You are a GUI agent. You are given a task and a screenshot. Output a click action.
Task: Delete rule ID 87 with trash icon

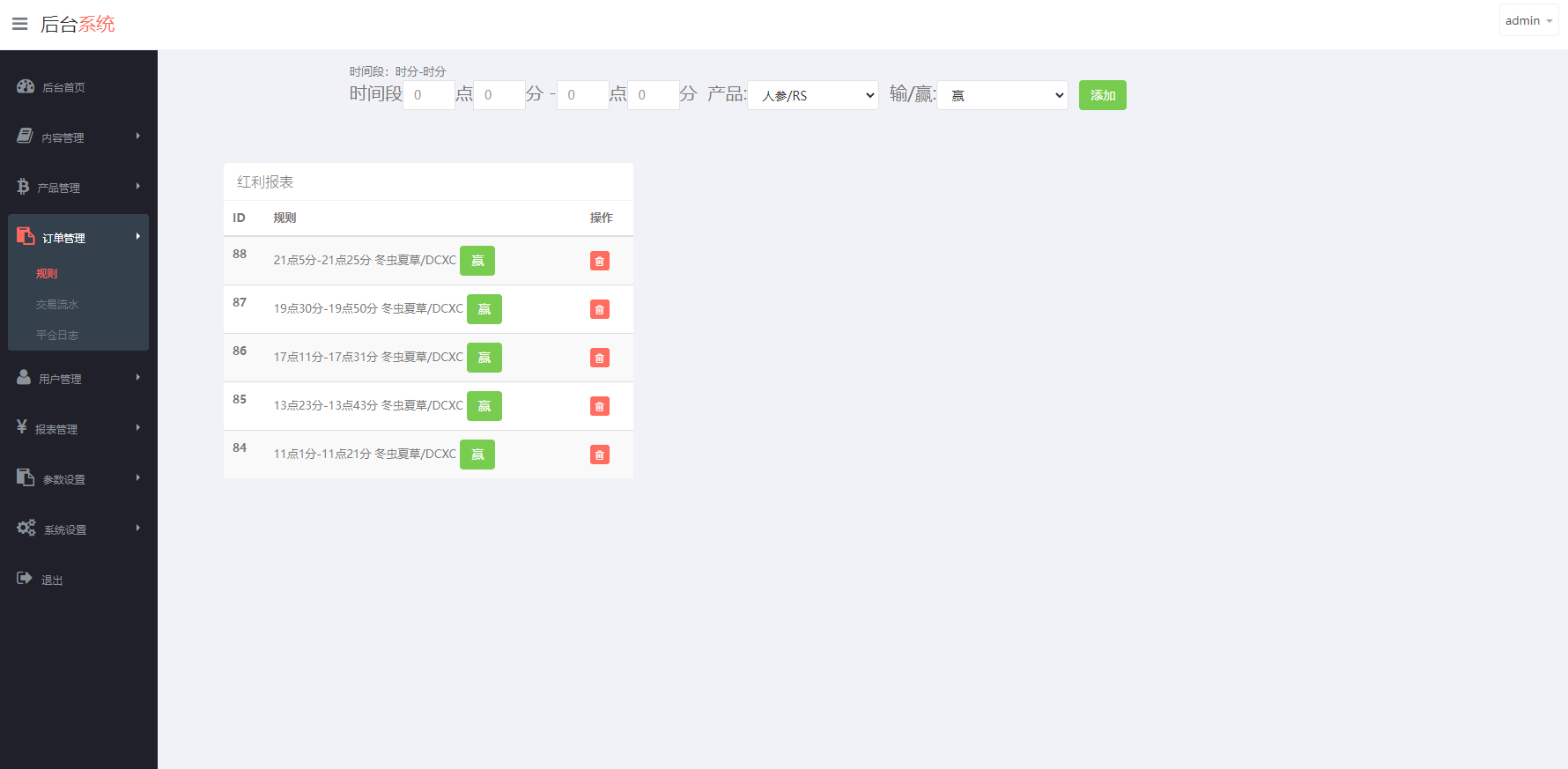(600, 309)
